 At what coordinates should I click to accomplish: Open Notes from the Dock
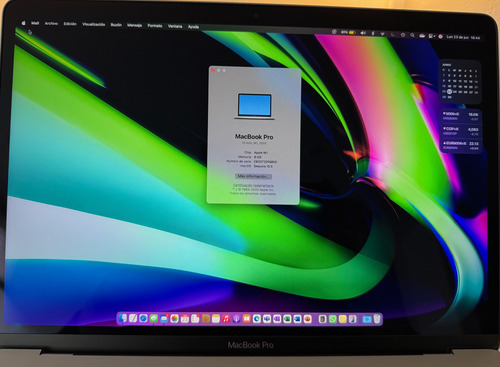216,319
